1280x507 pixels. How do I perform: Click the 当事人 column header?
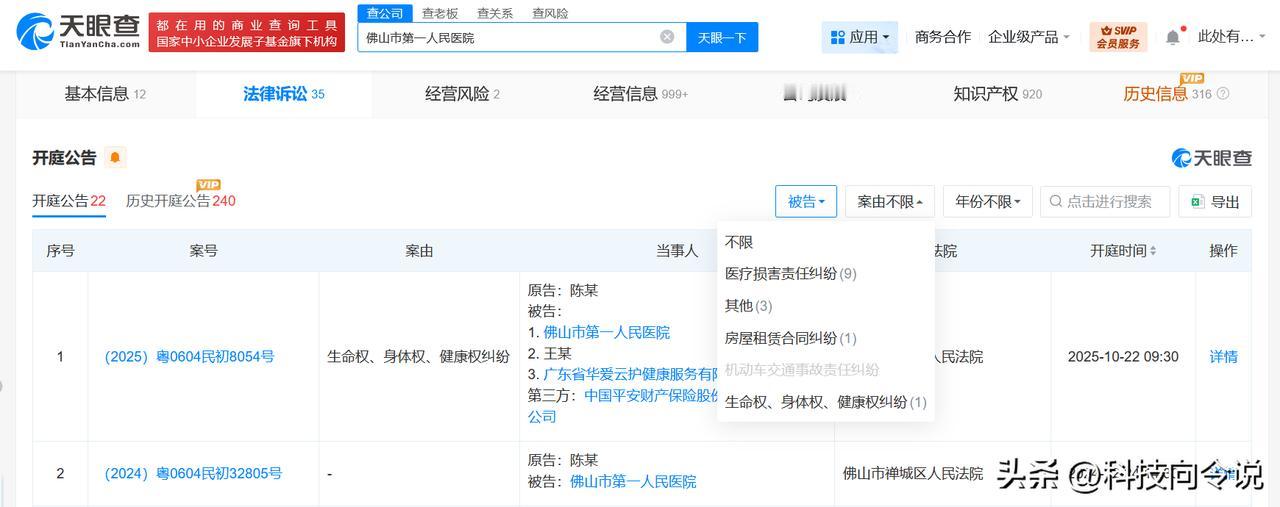677,251
